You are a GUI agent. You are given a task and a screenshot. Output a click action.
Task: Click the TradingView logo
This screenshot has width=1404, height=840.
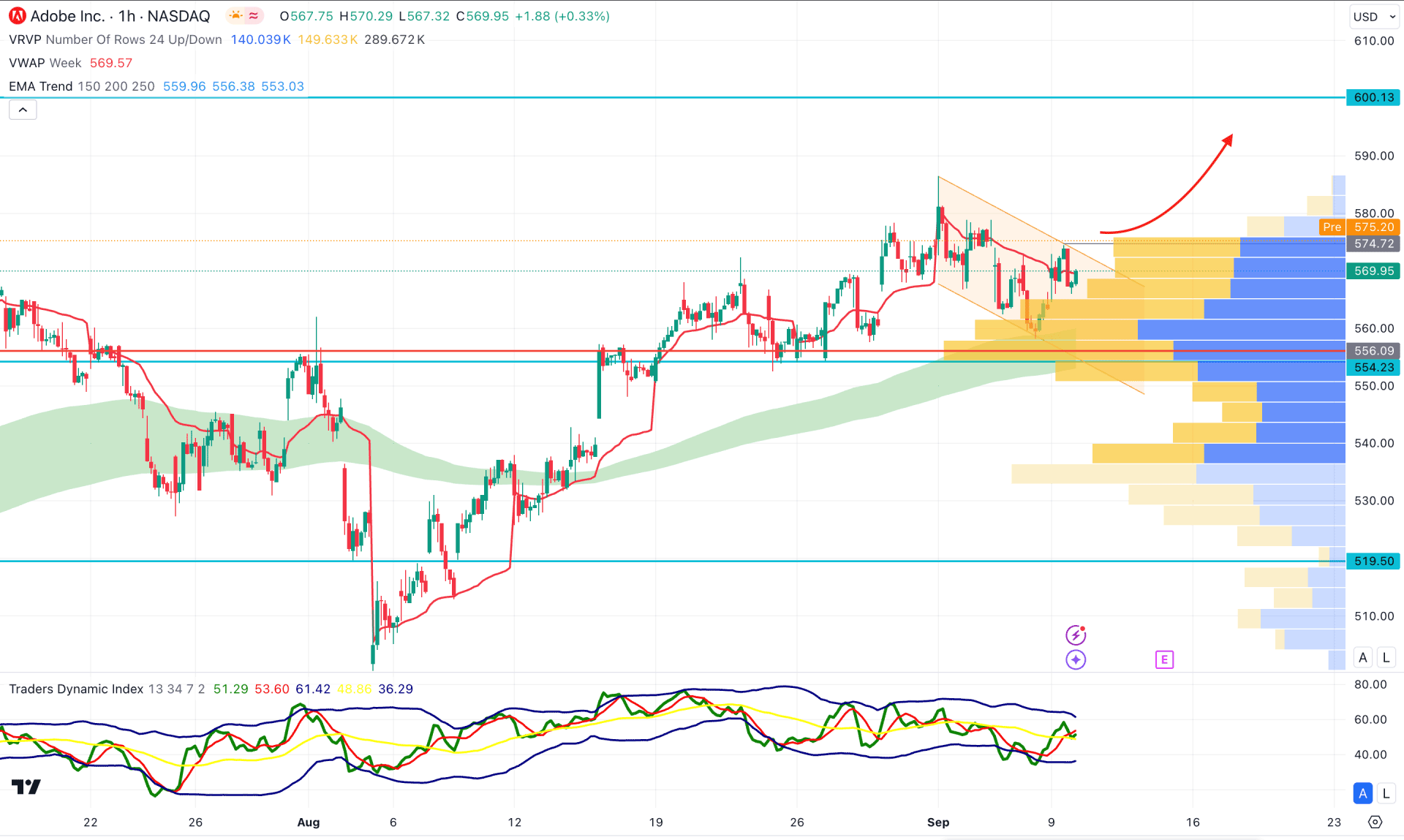click(x=26, y=787)
